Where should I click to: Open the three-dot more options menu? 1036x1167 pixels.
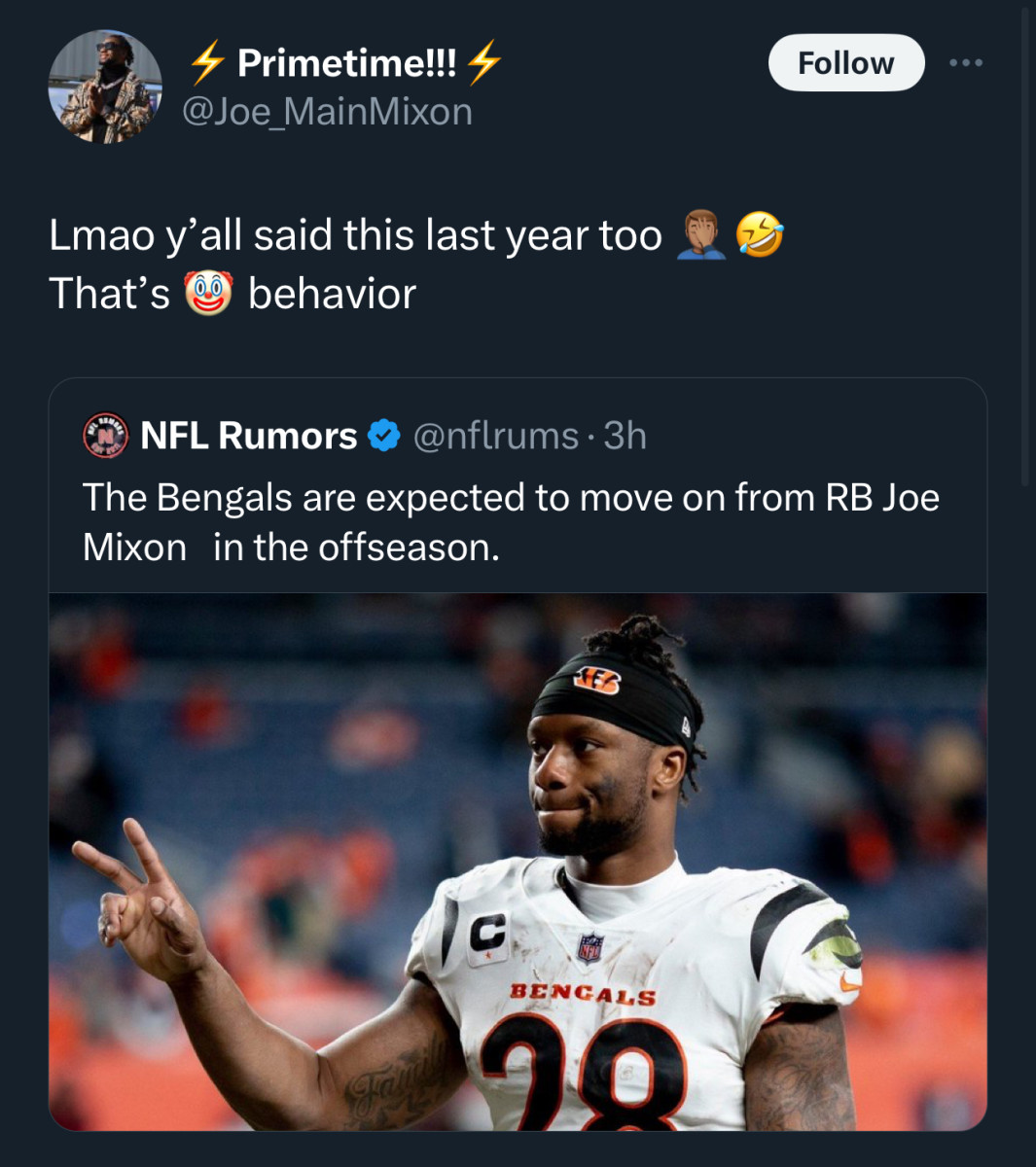(x=966, y=63)
